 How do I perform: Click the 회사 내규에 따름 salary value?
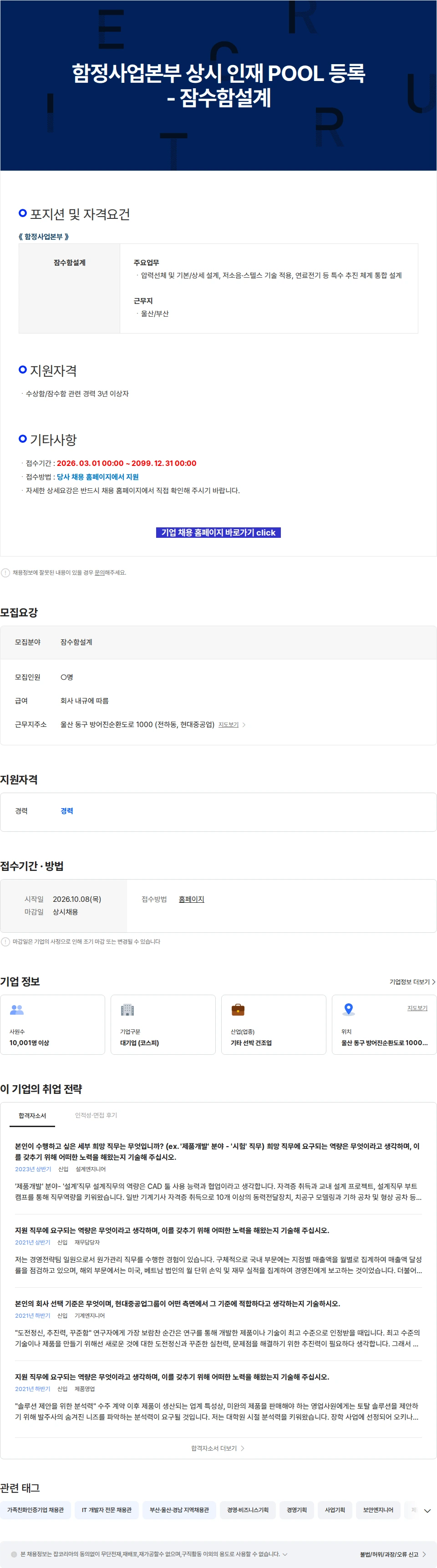(84, 701)
